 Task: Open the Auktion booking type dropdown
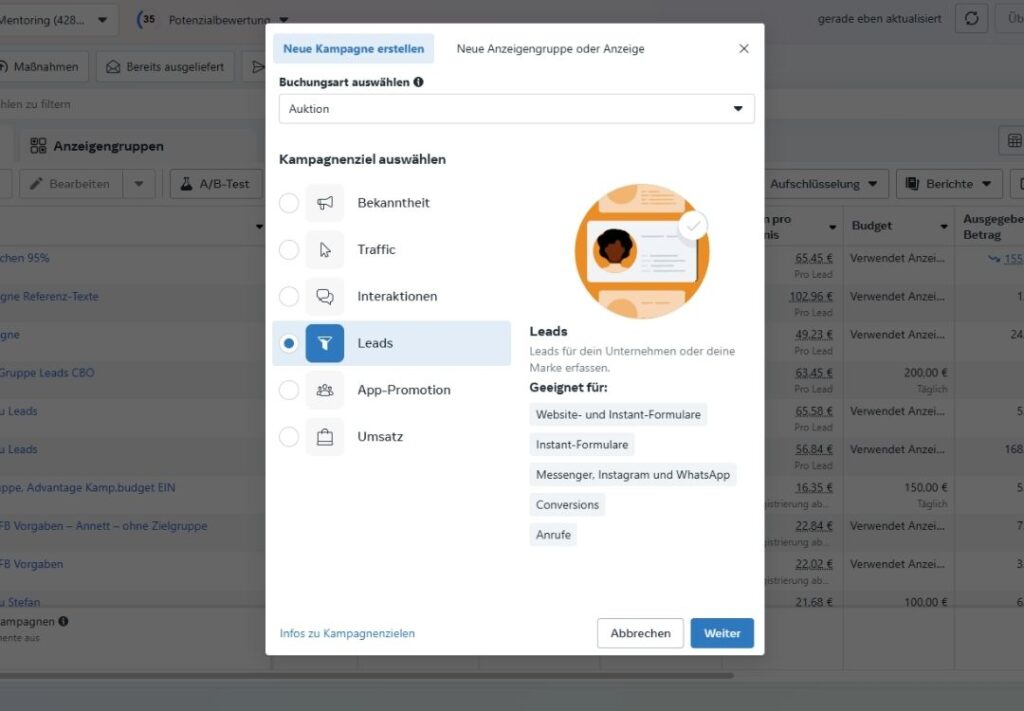coord(516,109)
